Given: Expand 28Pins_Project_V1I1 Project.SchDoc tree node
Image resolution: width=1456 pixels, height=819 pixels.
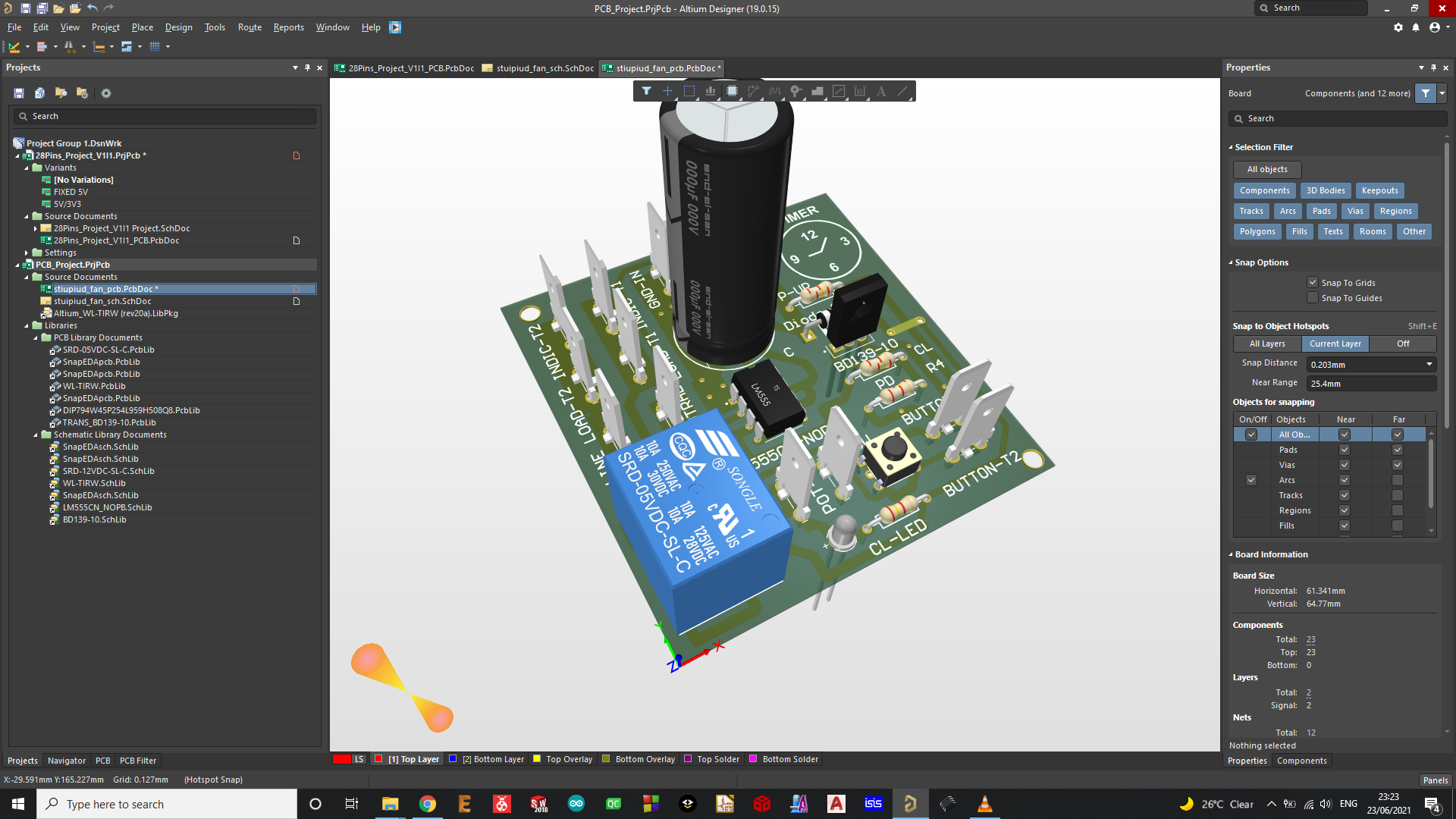Looking at the screenshot, I should 36,228.
